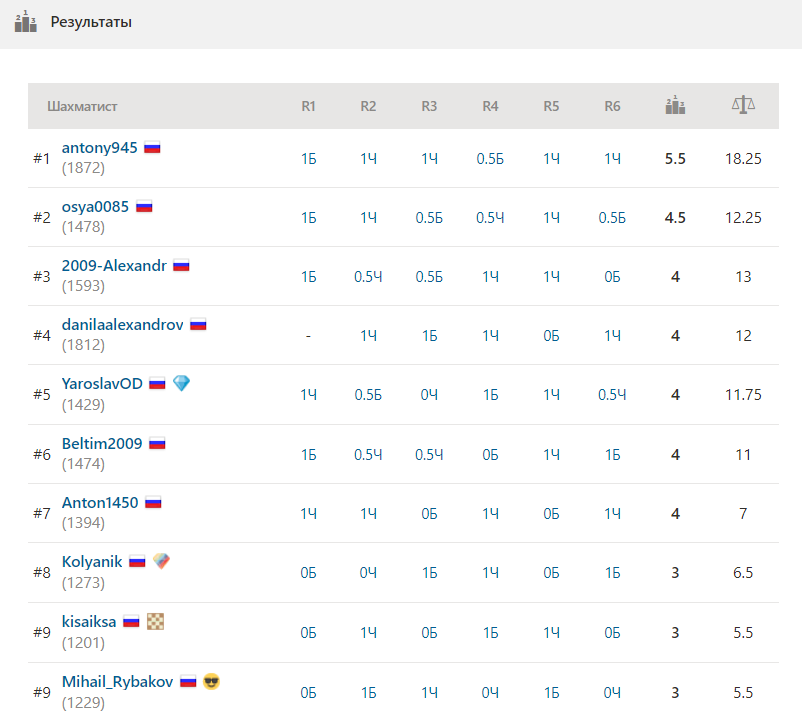
Task: Click the R4 column header
Action: point(490,106)
